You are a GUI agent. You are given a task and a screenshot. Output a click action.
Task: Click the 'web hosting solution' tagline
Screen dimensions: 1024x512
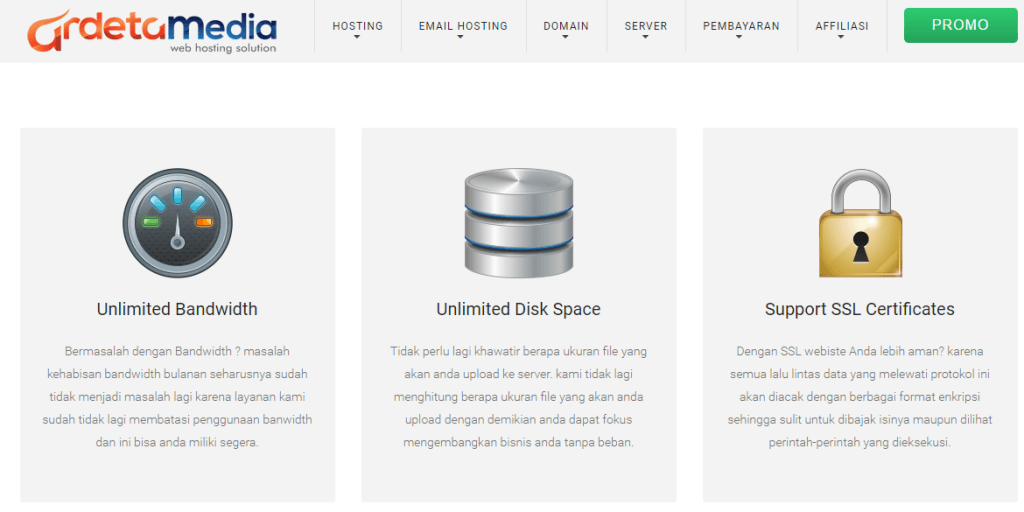click(x=223, y=48)
